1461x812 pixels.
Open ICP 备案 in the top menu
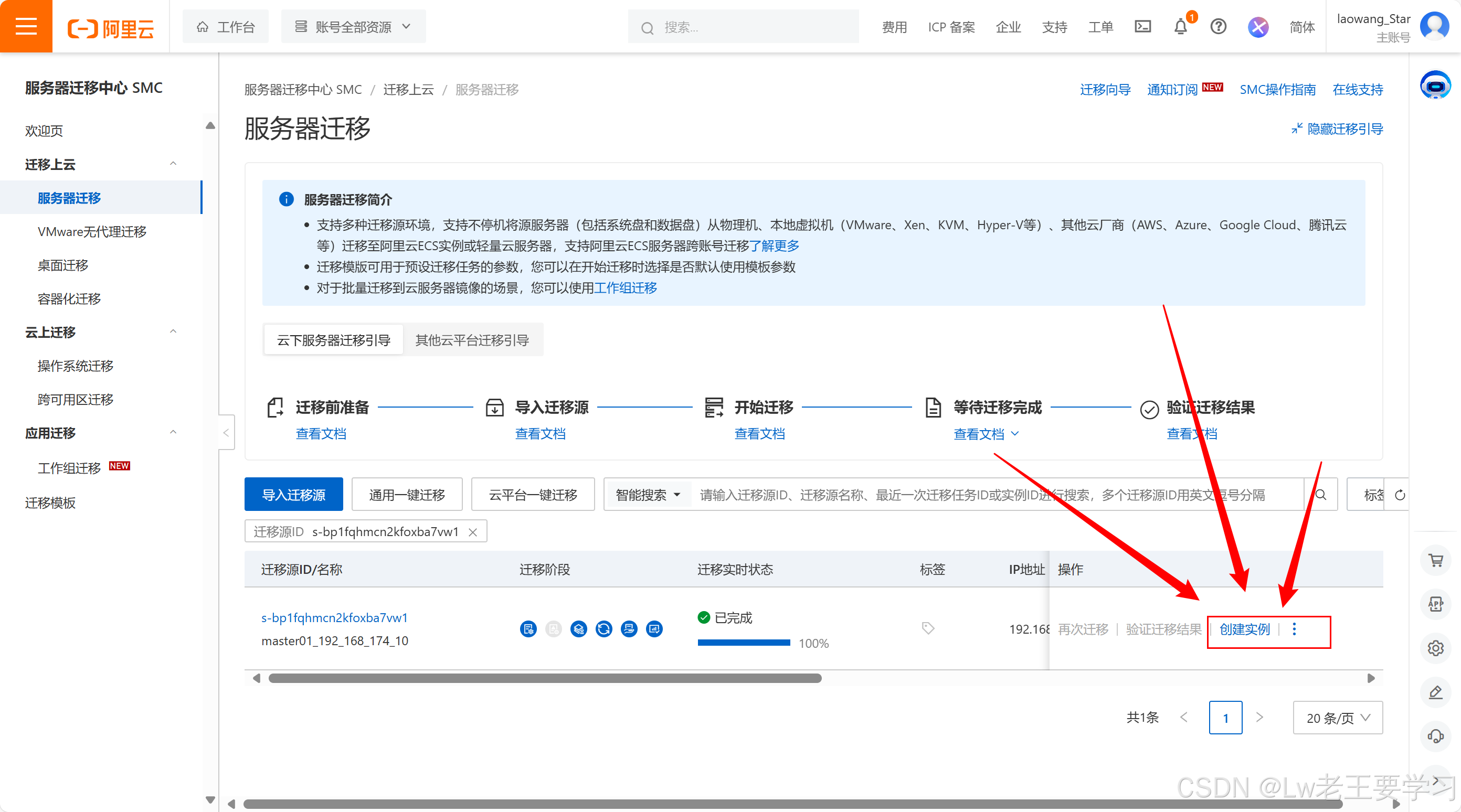click(951, 27)
